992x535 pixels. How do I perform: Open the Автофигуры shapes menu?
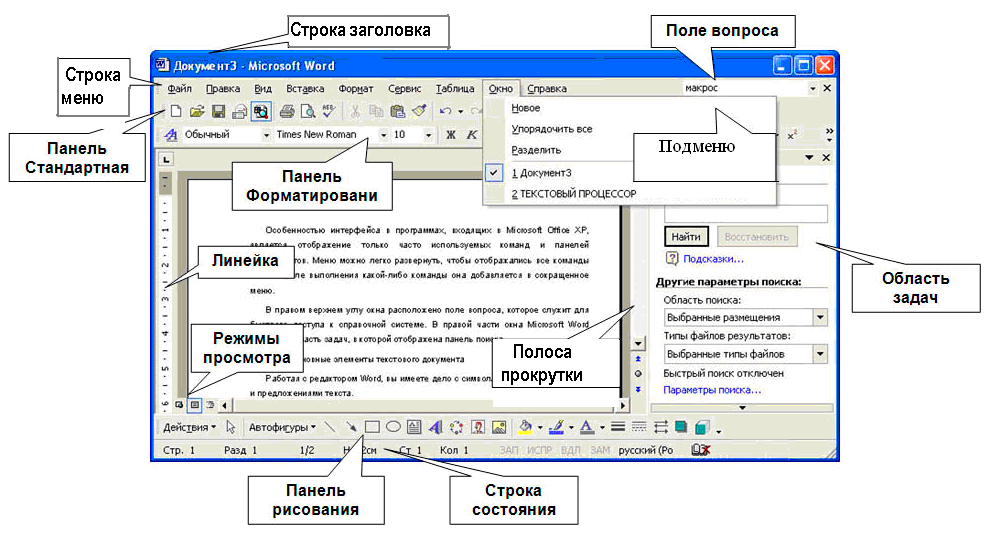282,427
